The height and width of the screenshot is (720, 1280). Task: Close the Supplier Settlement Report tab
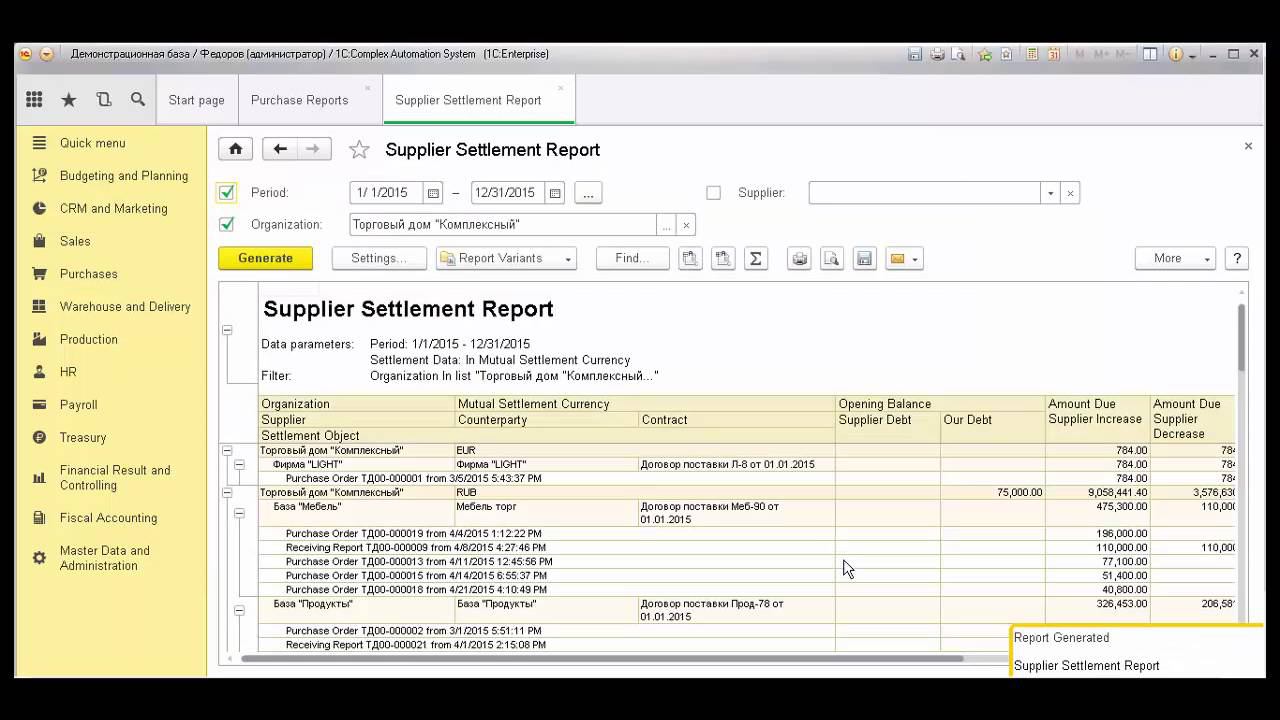point(560,88)
